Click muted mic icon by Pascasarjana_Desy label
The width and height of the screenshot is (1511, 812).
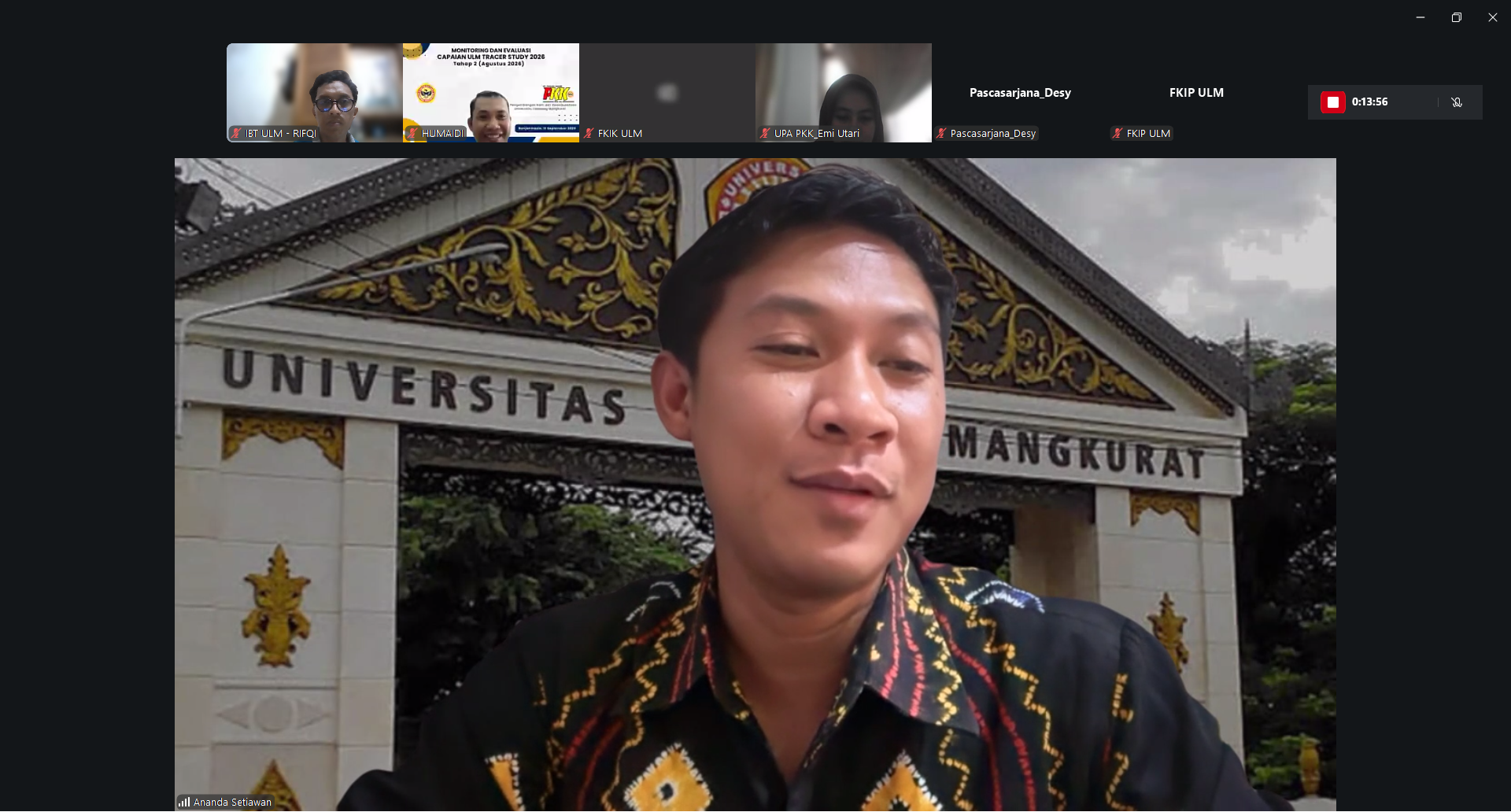(941, 134)
